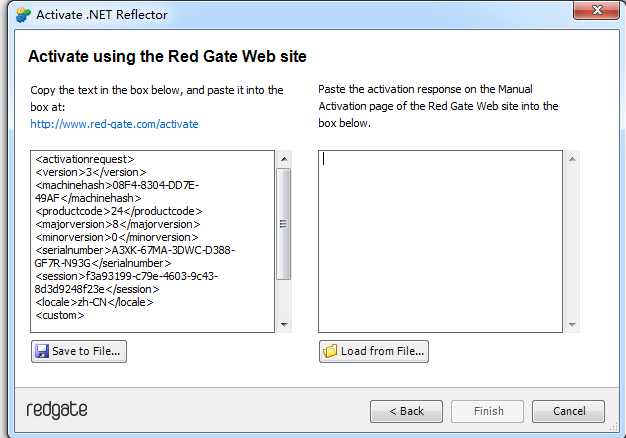626x438 pixels.
Task: Click the <productcode>24</productcode> line
Action: click(119, 211)
